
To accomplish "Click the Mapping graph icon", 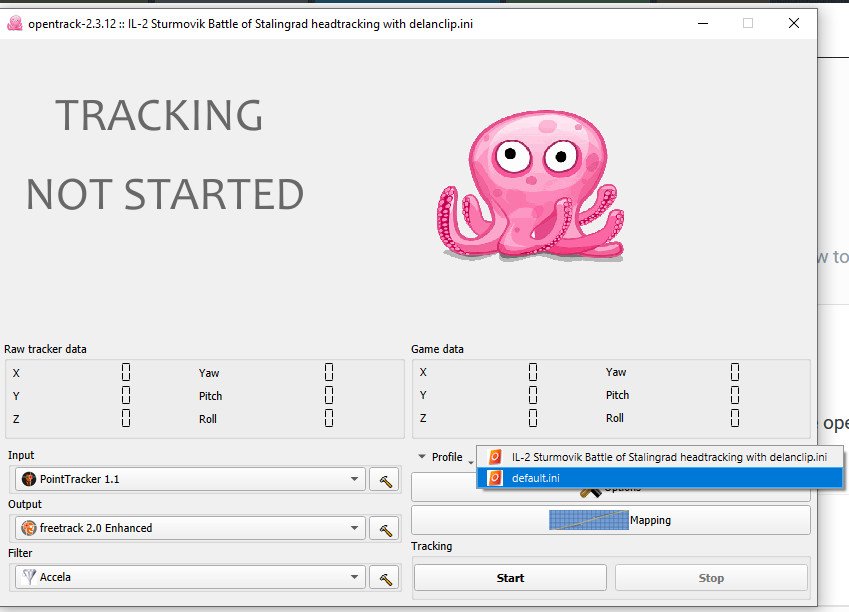I will coord(589,520).
